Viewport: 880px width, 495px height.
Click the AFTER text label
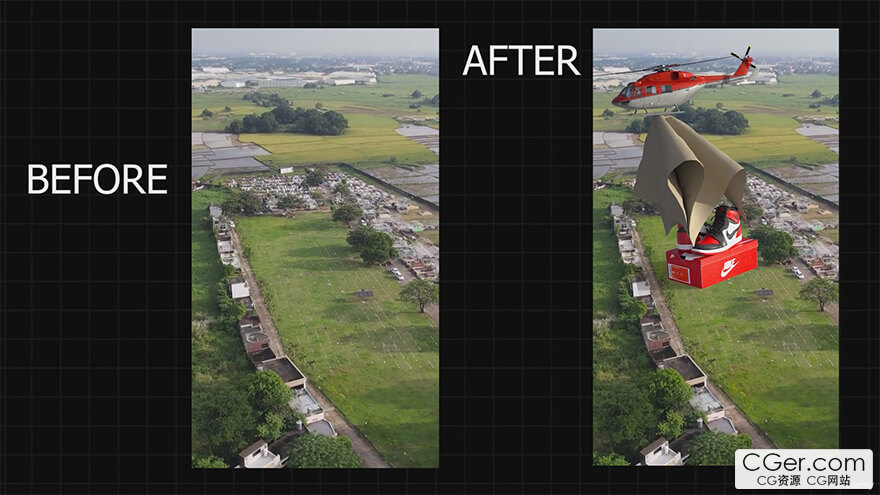click(521, 60)
